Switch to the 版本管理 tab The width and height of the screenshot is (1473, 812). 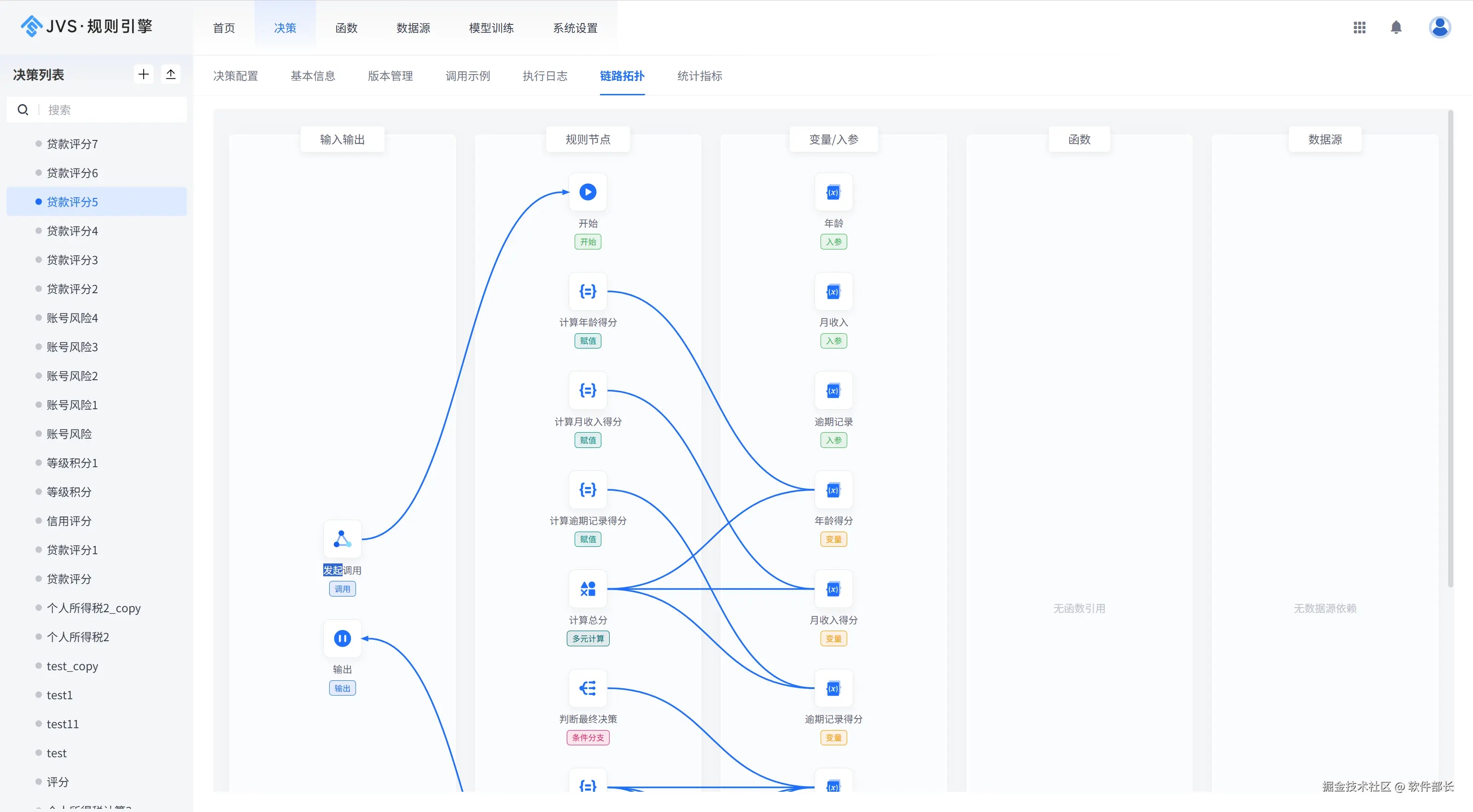point(390,76)
